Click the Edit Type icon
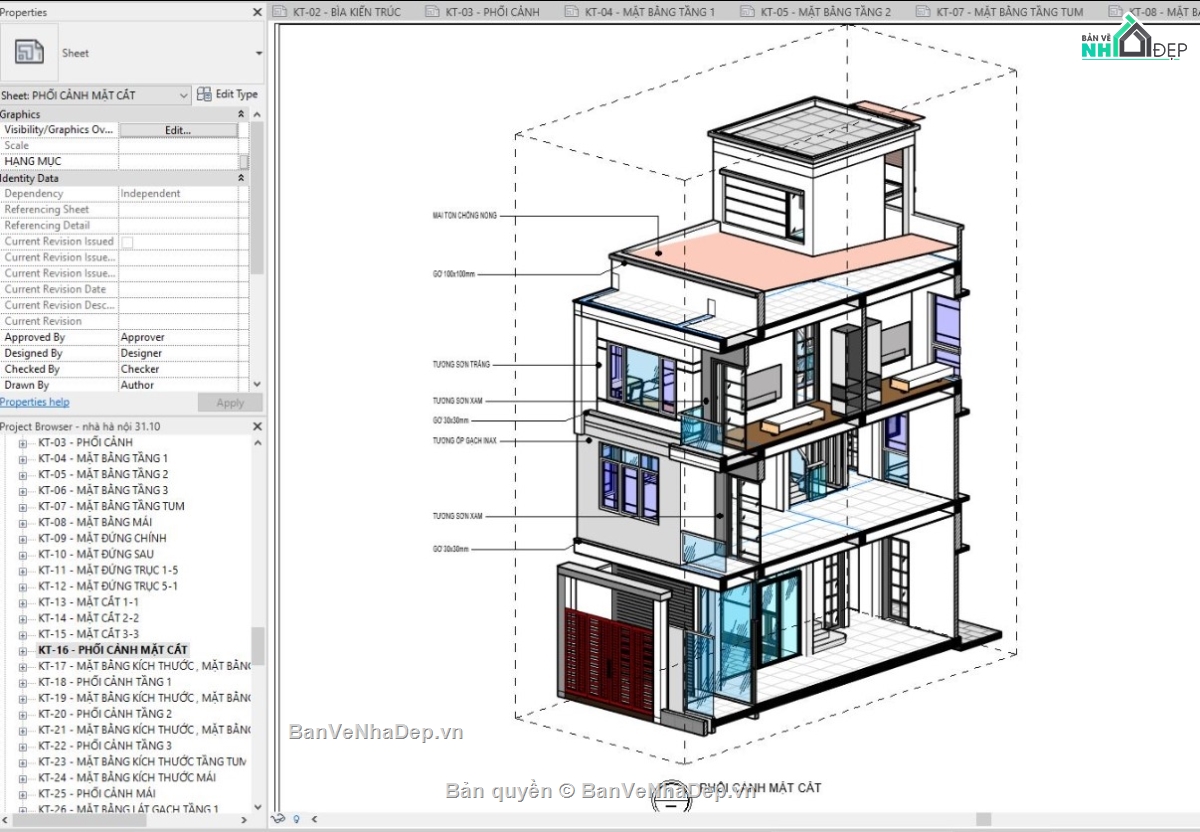This screenshot has width=1200, height=832. point(204,94)
